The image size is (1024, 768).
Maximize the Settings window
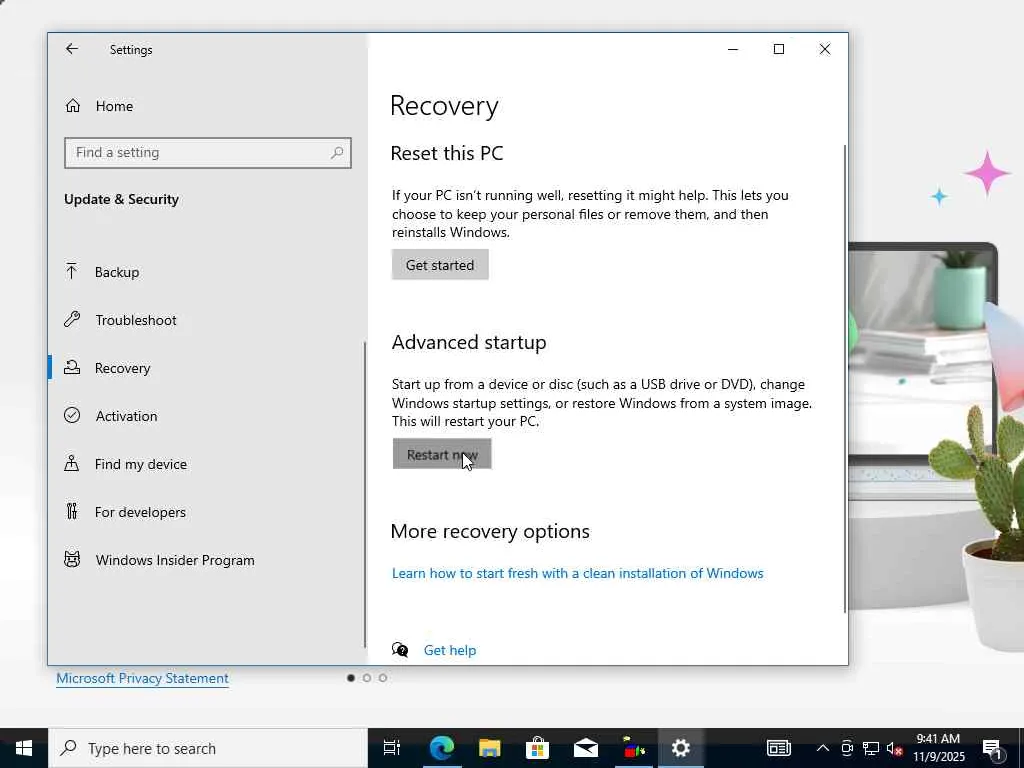[x=778, y=49]
